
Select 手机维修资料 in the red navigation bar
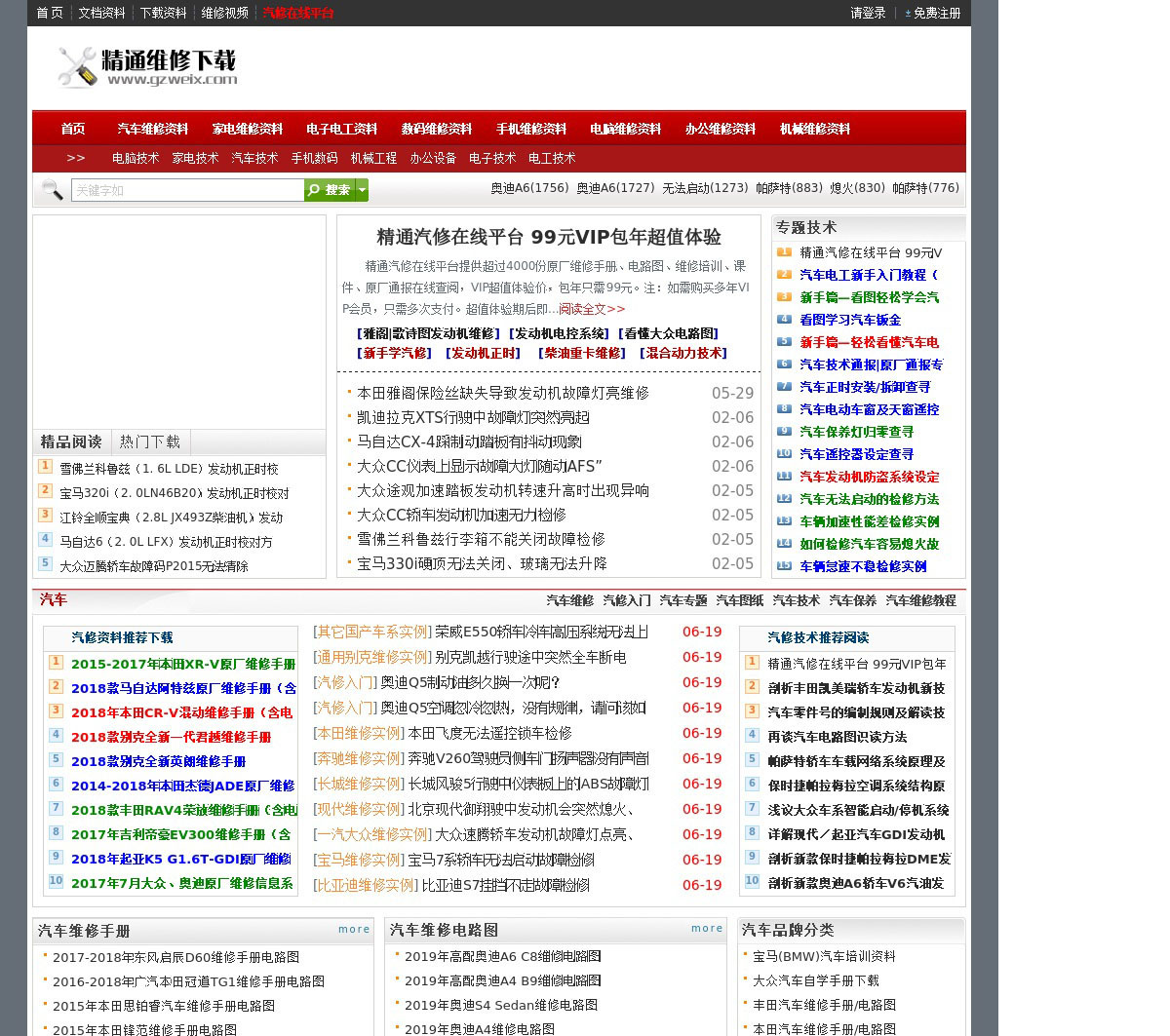[x=530, y=130]
